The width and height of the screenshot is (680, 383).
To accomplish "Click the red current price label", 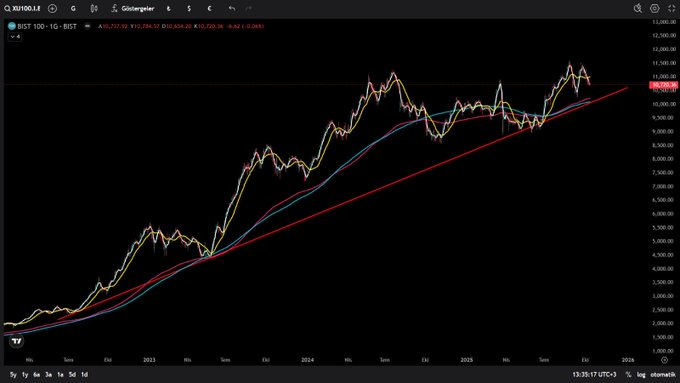I will tap(664, 85).
